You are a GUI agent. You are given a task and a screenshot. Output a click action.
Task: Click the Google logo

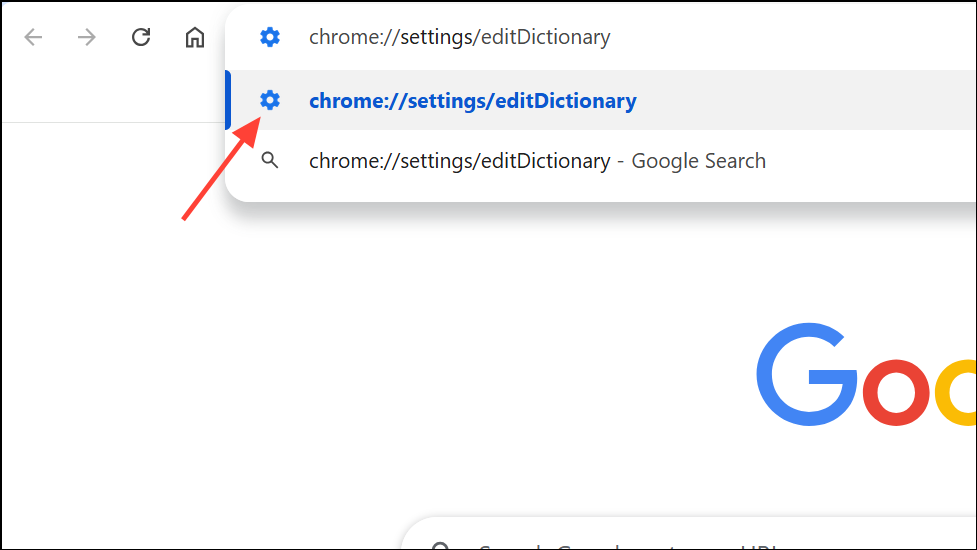point(866,374)
